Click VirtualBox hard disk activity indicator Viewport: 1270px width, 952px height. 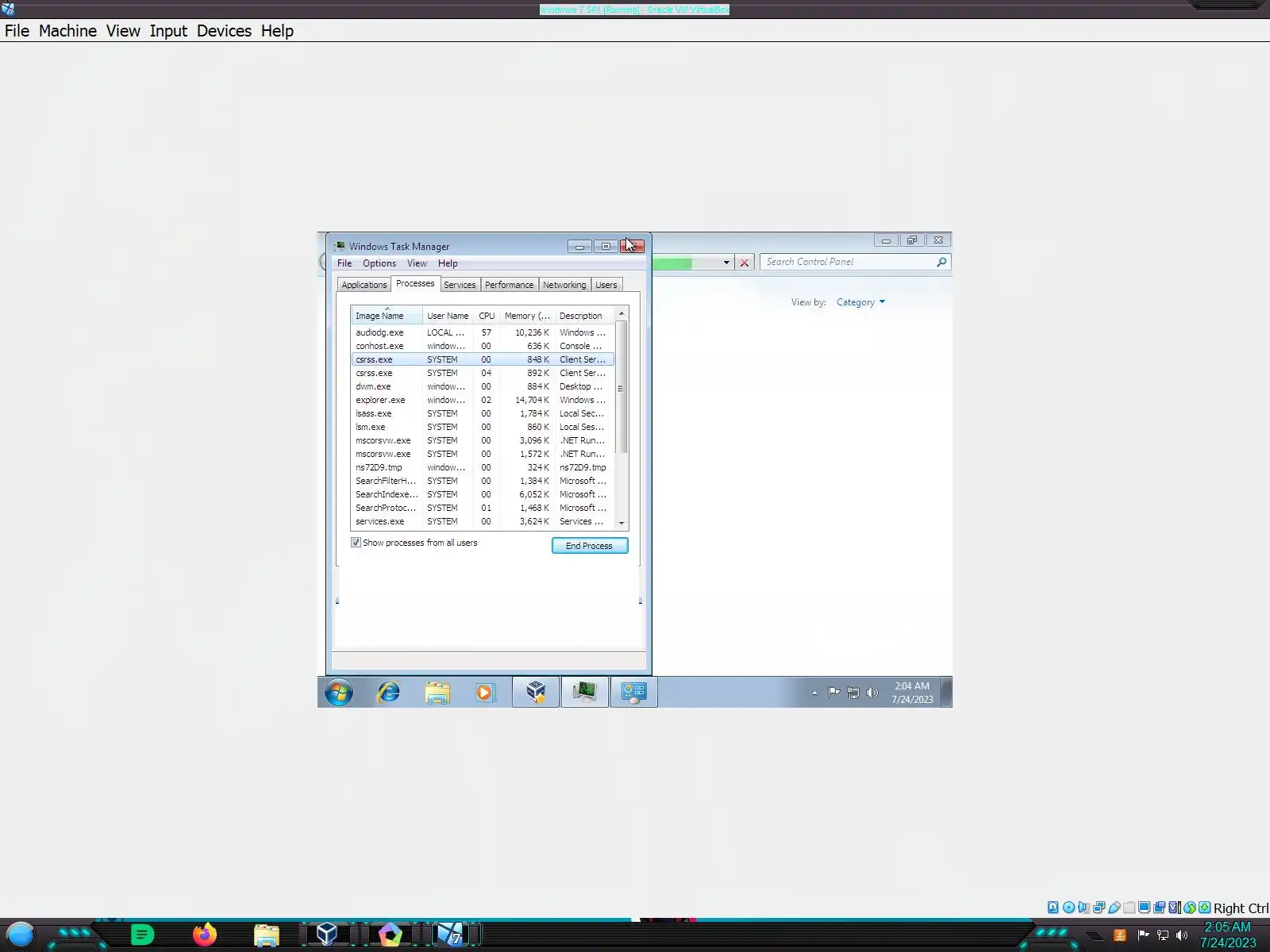click(1053, 908)
